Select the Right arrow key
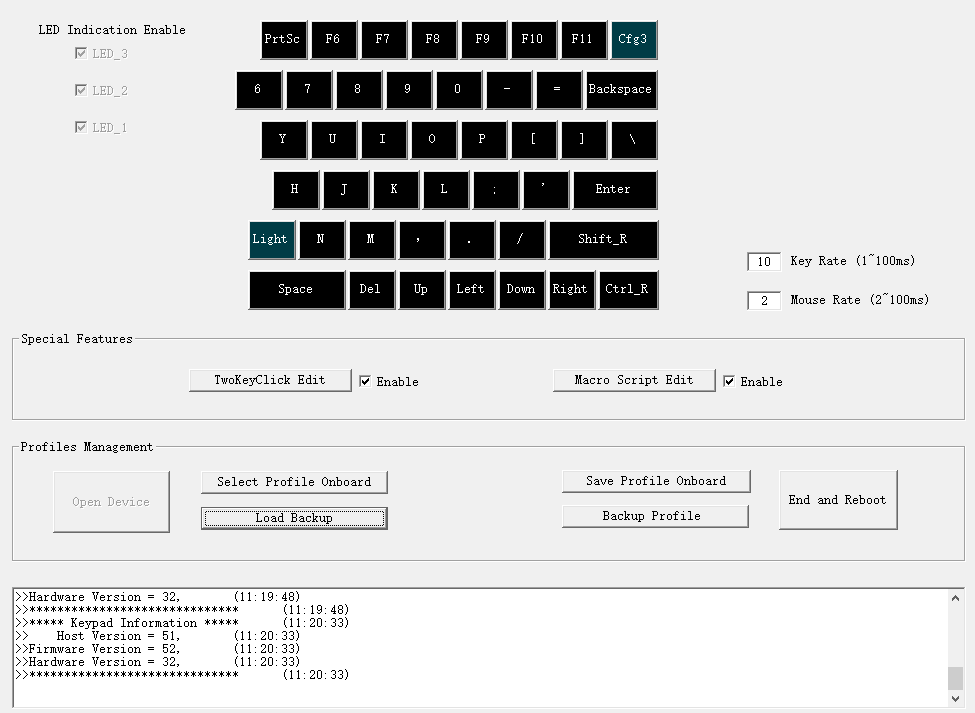975x713 pixels. 571,290
